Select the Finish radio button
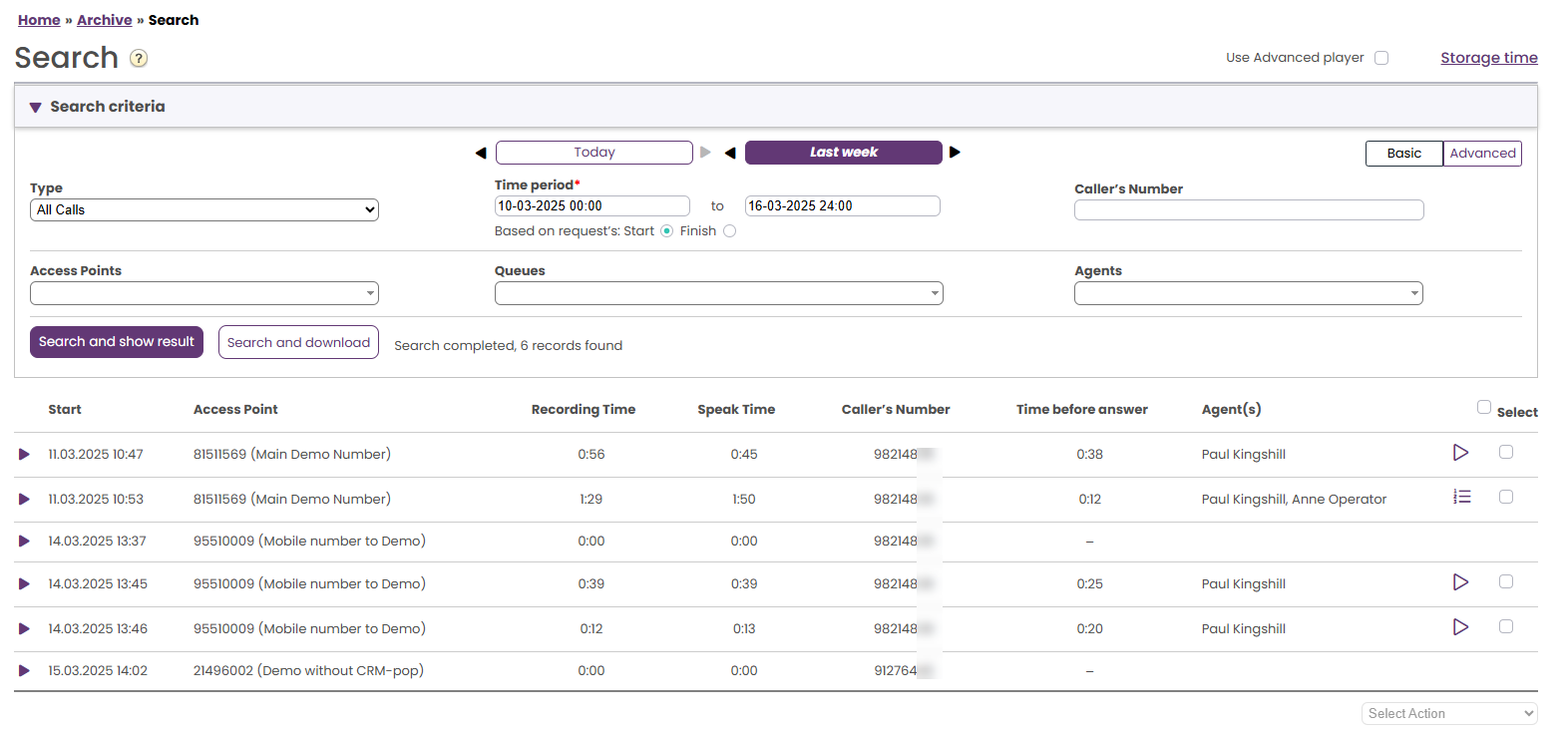Screen dimensions: 1568x735 tap(730, 231)
